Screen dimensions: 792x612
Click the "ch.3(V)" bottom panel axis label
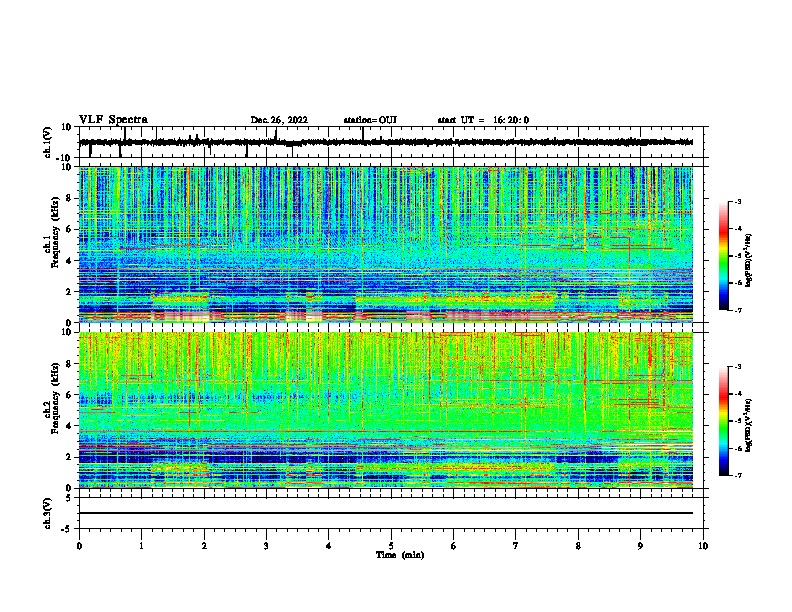pyautogui.click(x=48, y=513)
